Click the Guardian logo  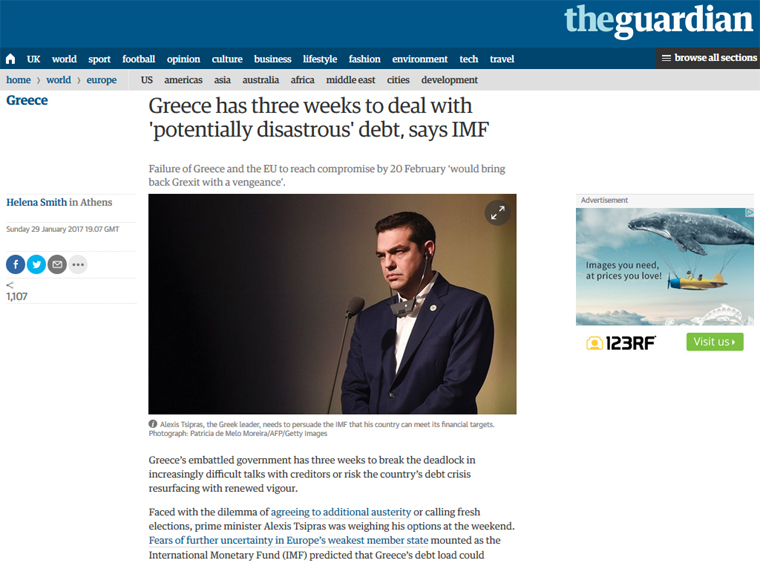pyautogui.click(x=658, y=20)
